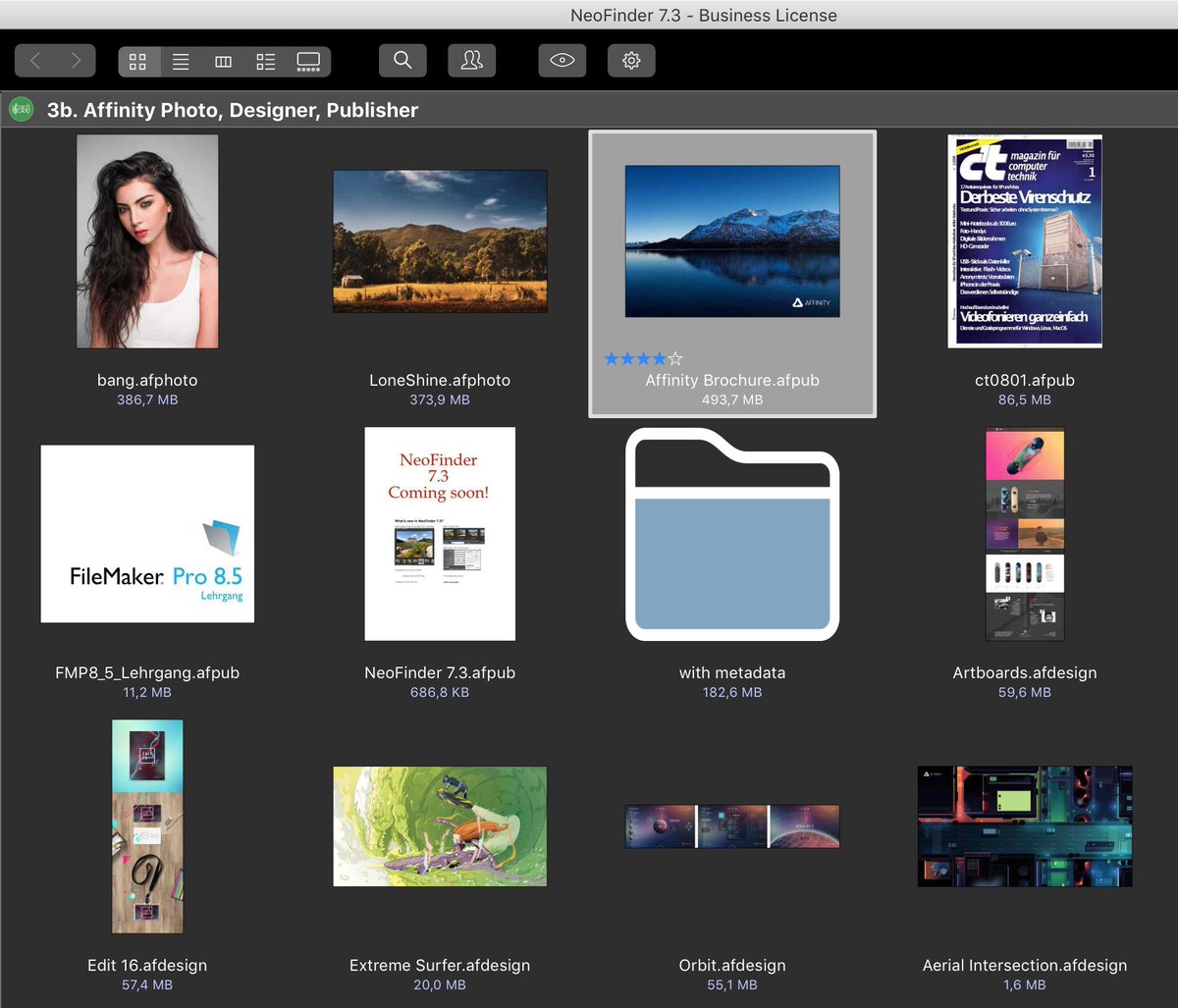Click the 86,5 MB size label

1025,399
